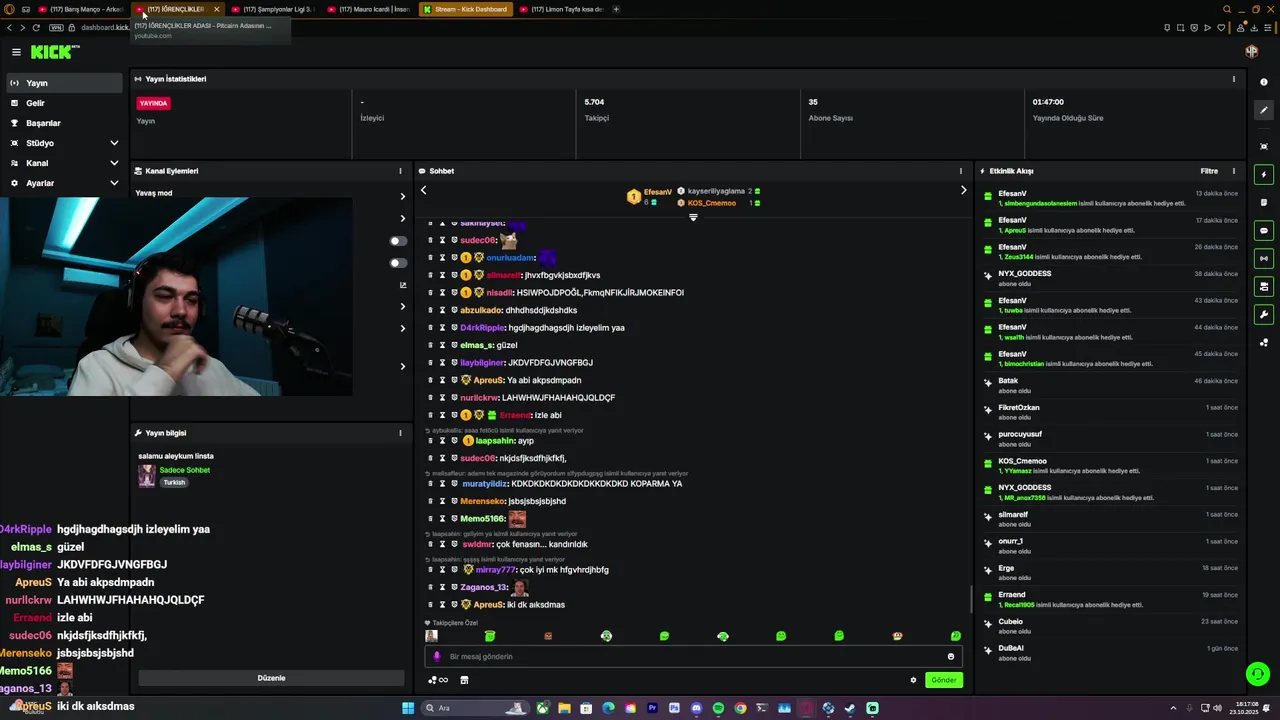Viewport: 1280px width, 720px height.
Task: Toggle the lower switch in Kanal Eylemleri
Action: [398, 263]
